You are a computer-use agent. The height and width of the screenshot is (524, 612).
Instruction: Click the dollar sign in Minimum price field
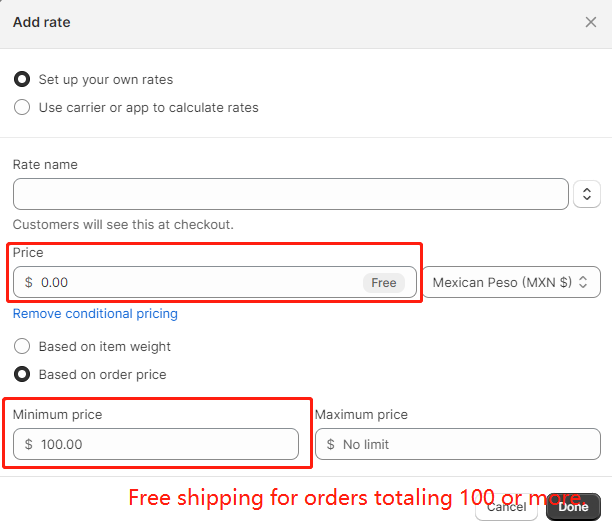pos(28,444)
